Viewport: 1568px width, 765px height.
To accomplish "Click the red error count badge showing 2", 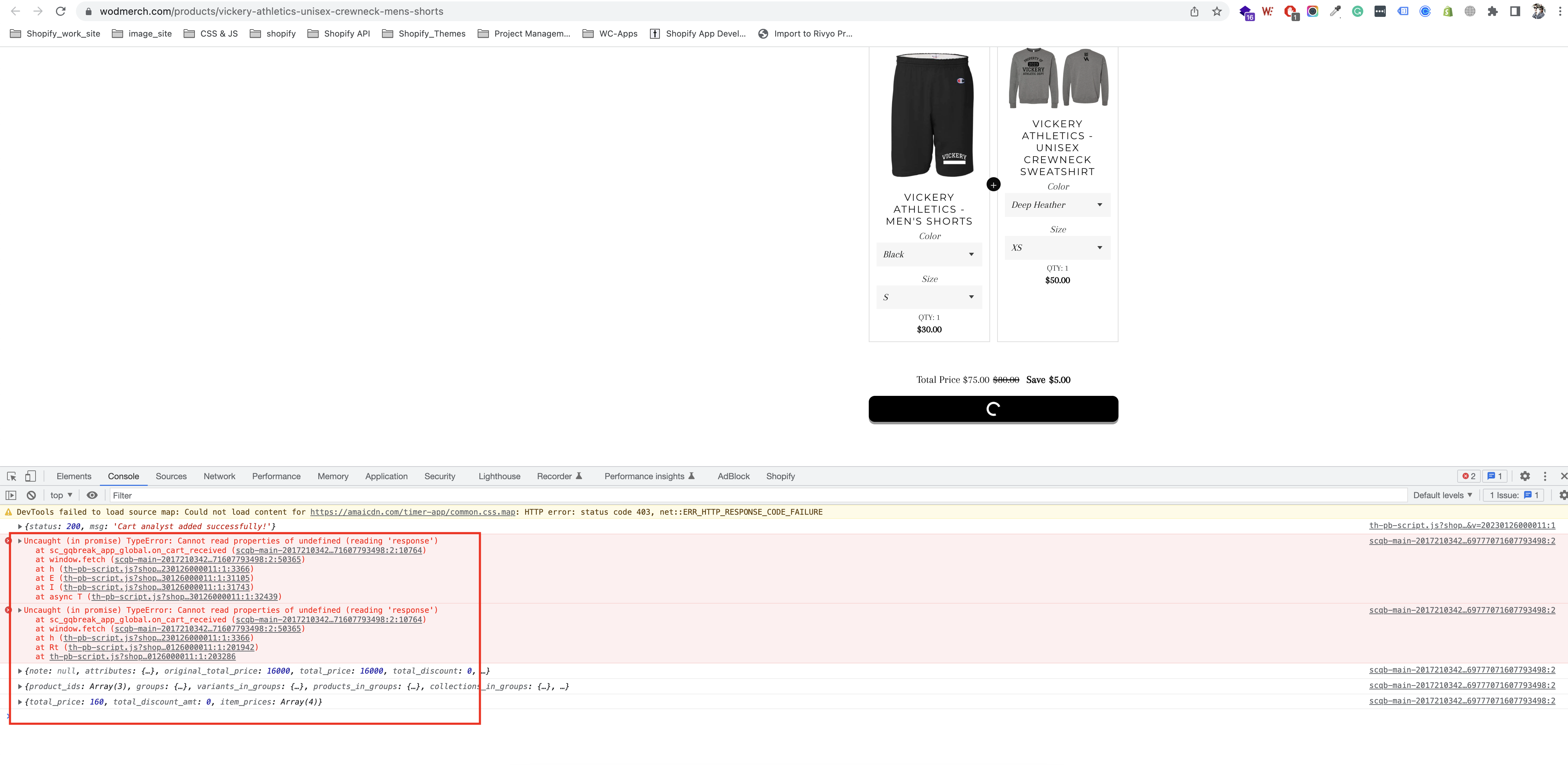I will tap(1469, 476).
